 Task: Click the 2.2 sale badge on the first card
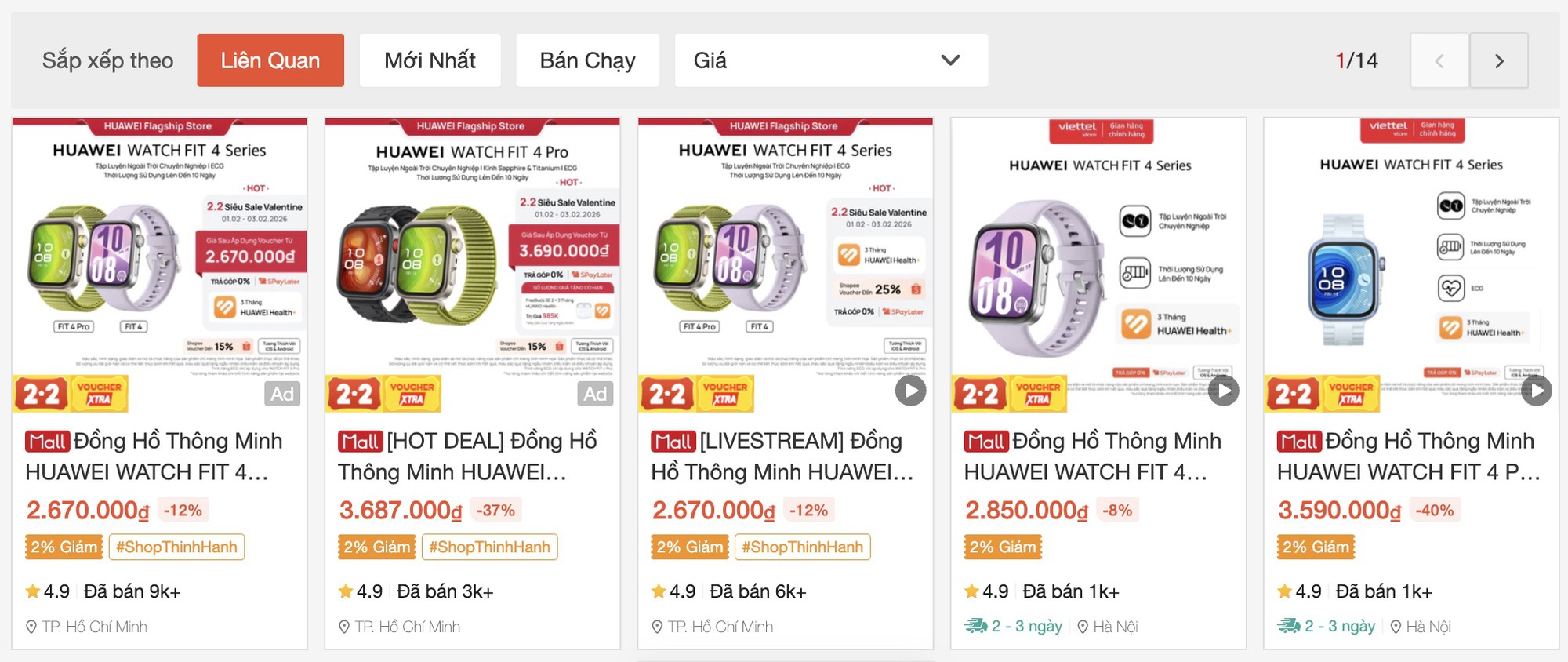tap(41, 393)
